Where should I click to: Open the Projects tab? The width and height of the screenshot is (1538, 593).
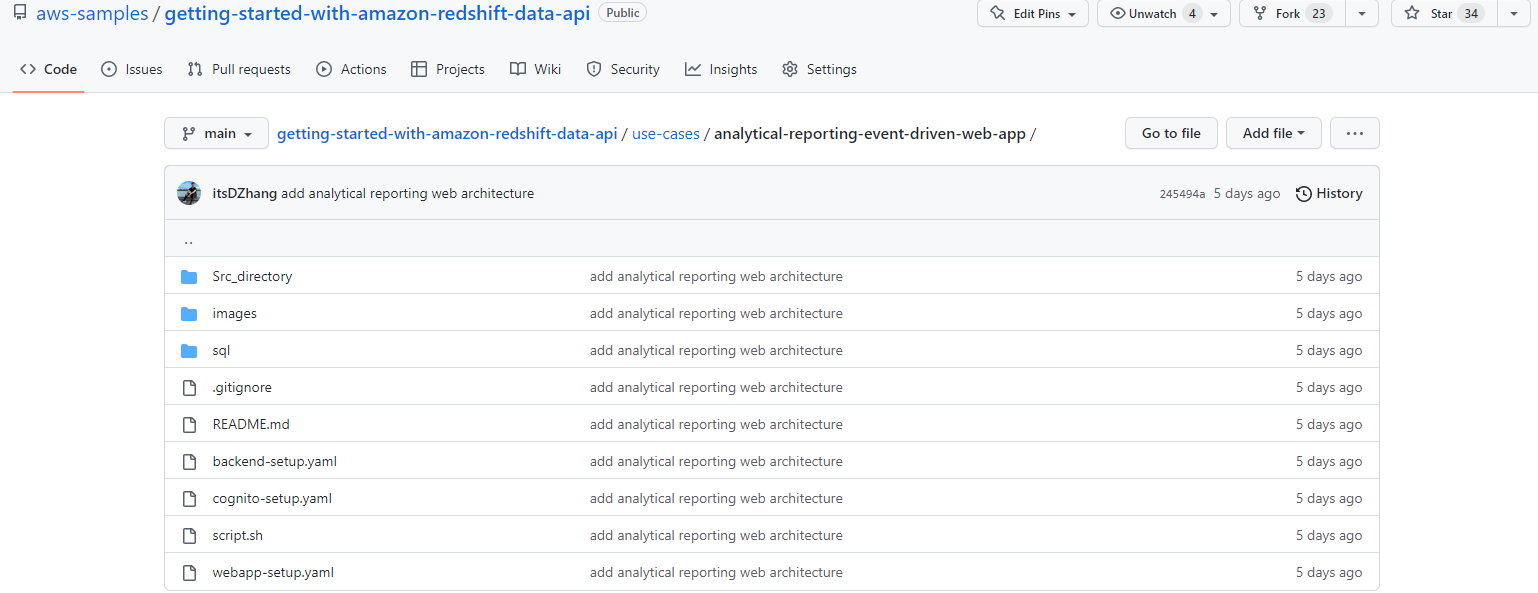(x=448, y=69)
